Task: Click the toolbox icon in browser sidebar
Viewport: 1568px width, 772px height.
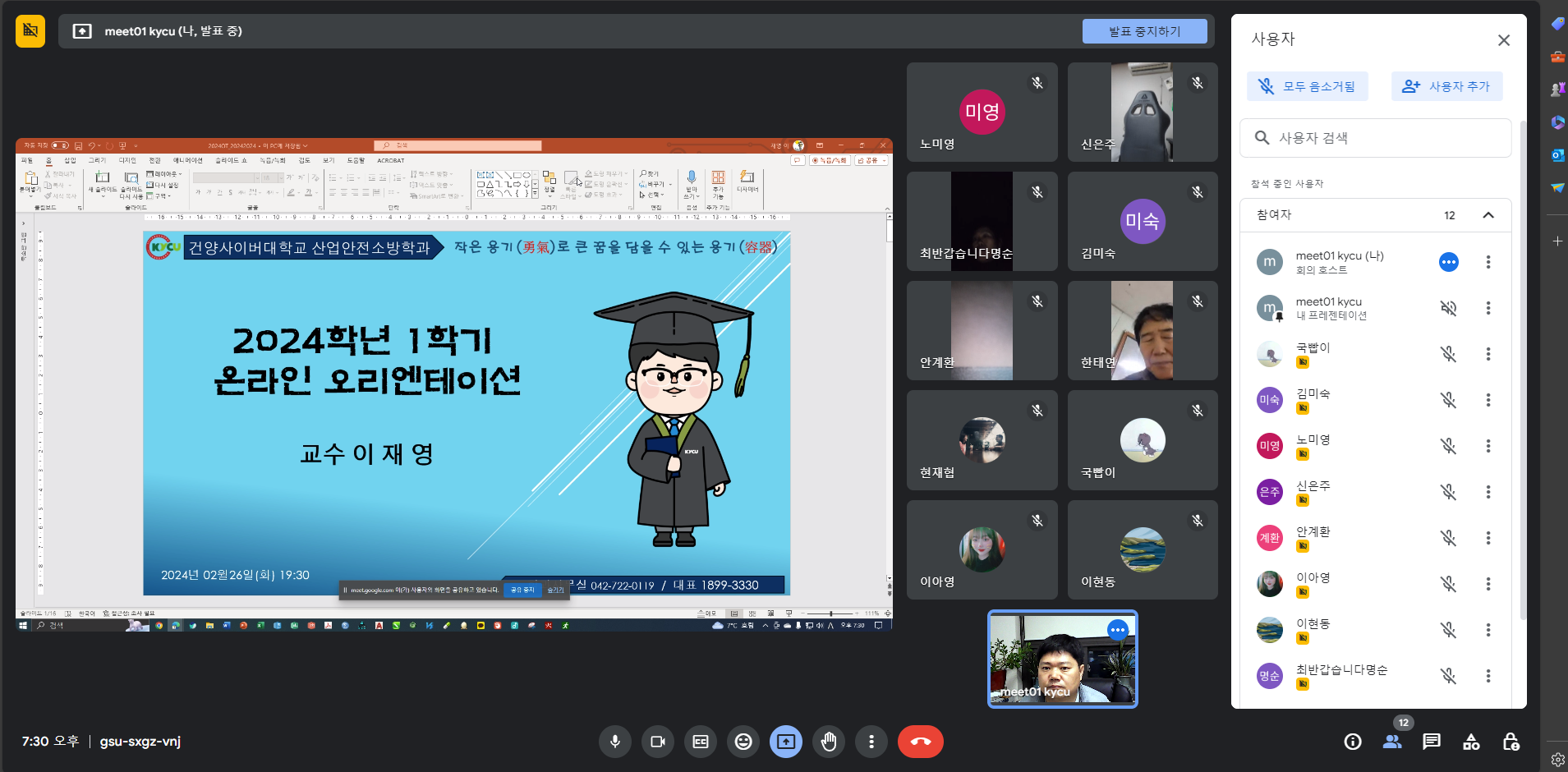Action: pos(1557,57)
